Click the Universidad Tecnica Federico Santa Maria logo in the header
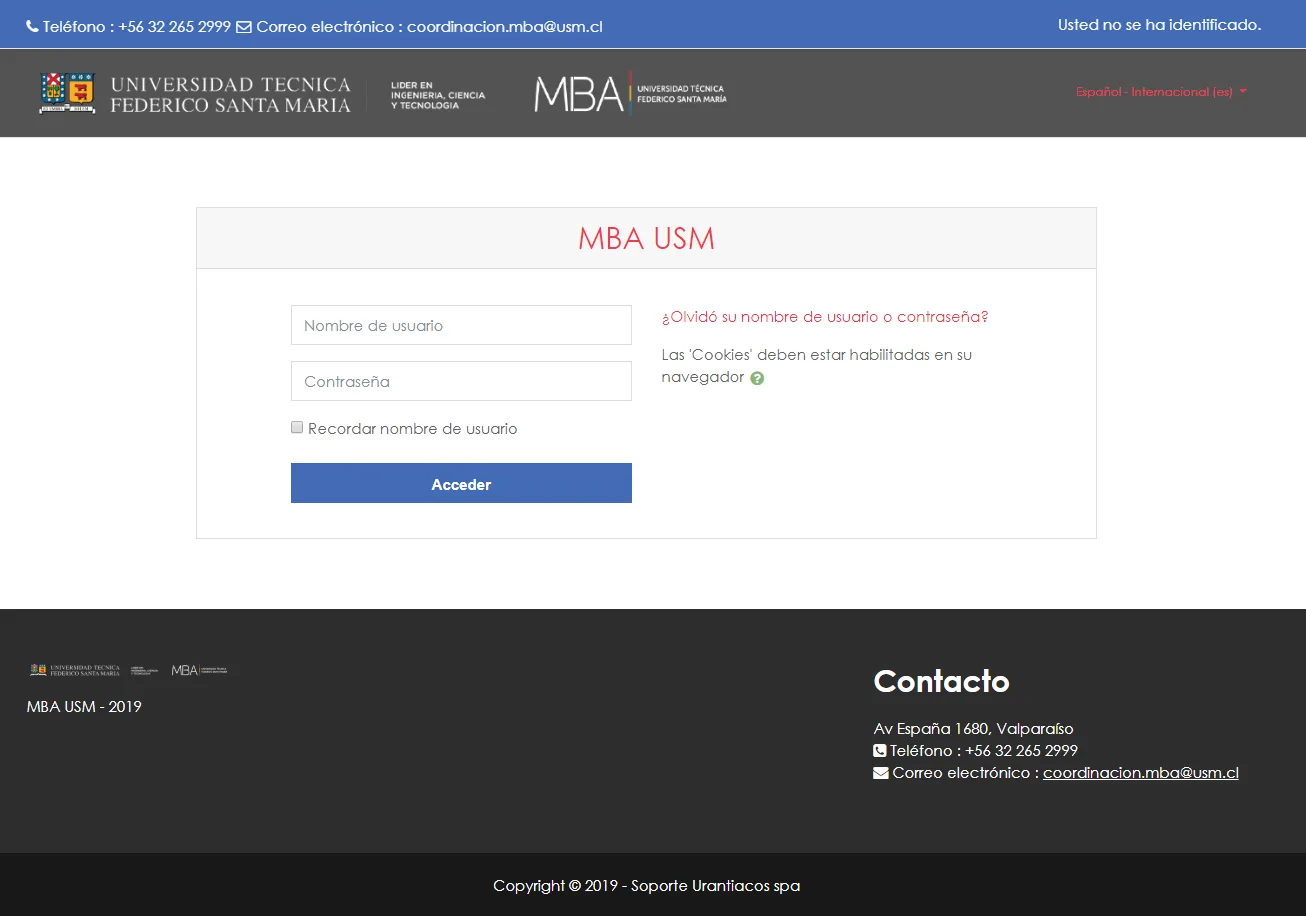Viewport: 1306px width, 916px height. (195, 93)
